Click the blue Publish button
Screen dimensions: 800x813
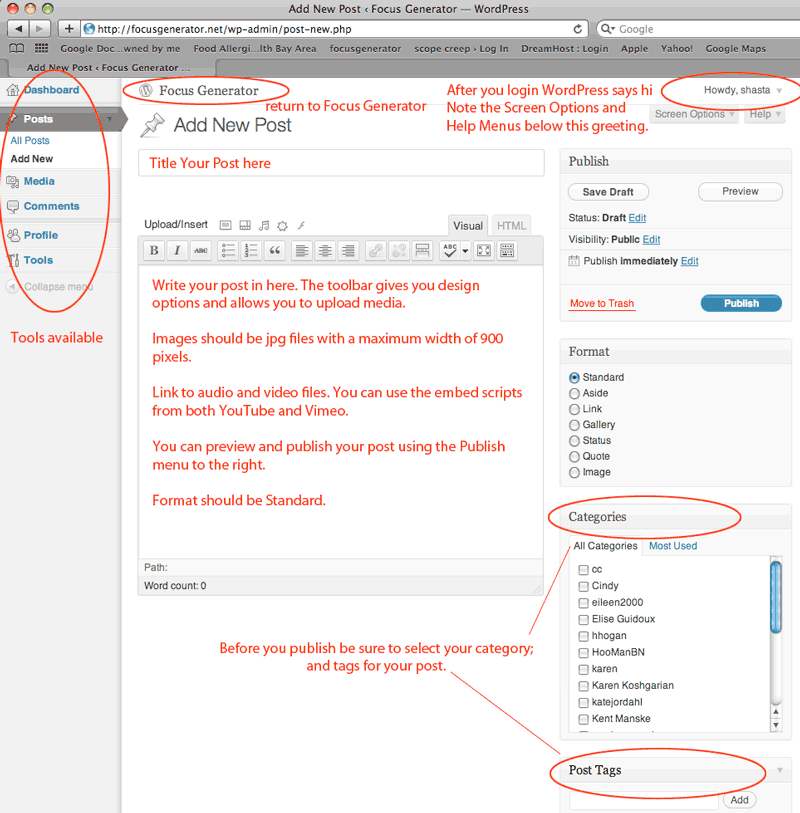click(741, 303)
